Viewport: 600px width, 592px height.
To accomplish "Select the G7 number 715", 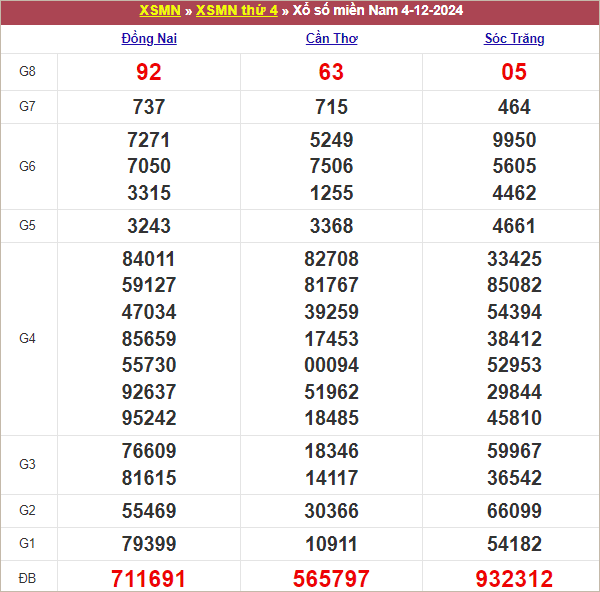I will tap(331, 107).
